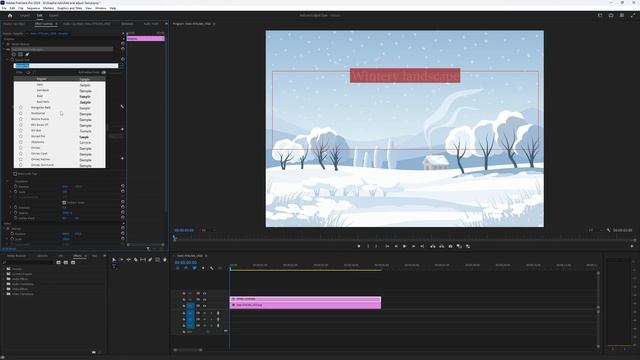Reset the Transform Position parameter
640x360 pixels.
click(x=123, y=187)
